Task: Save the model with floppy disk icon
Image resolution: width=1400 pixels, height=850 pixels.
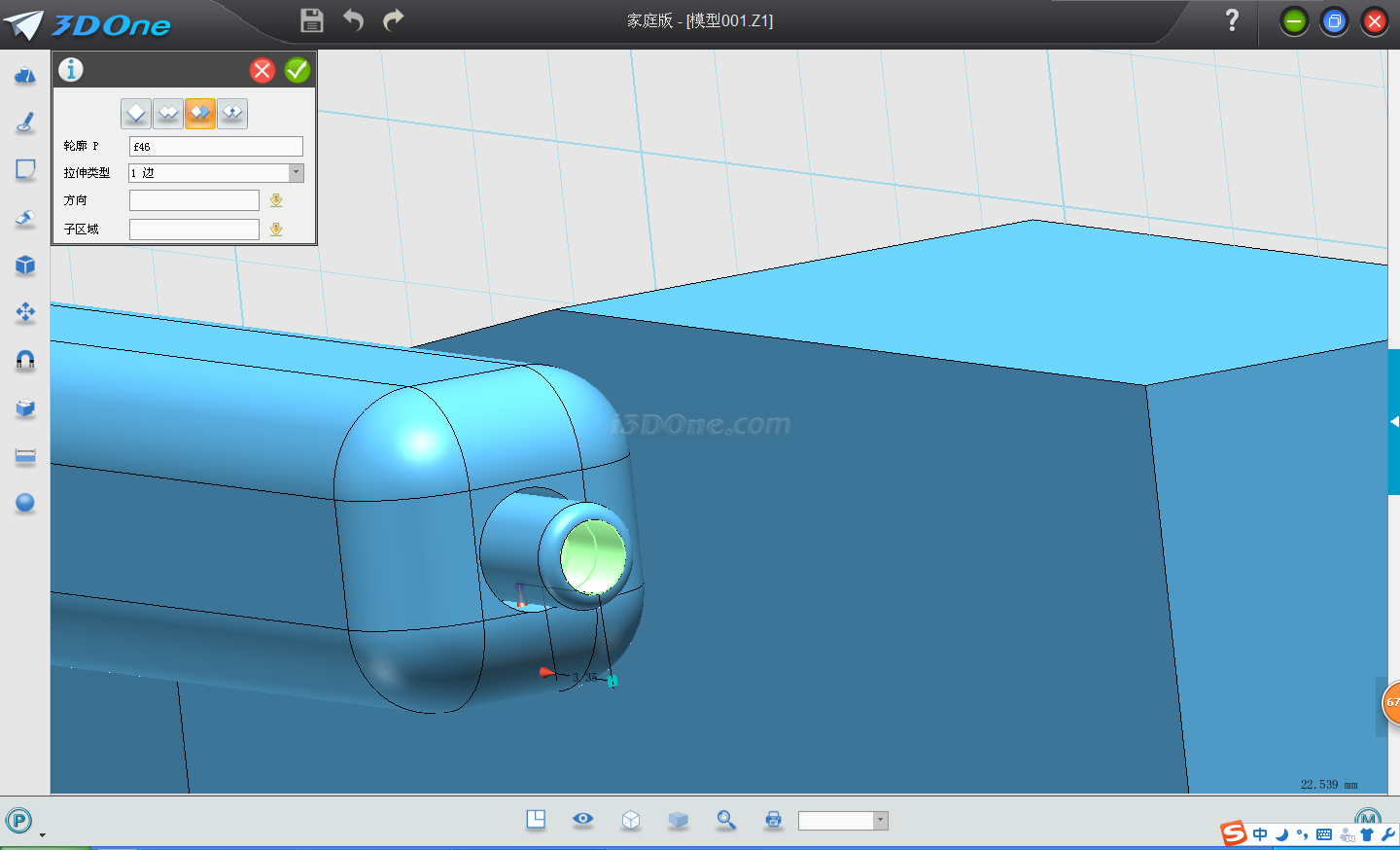Action: (x=311, y=20)
